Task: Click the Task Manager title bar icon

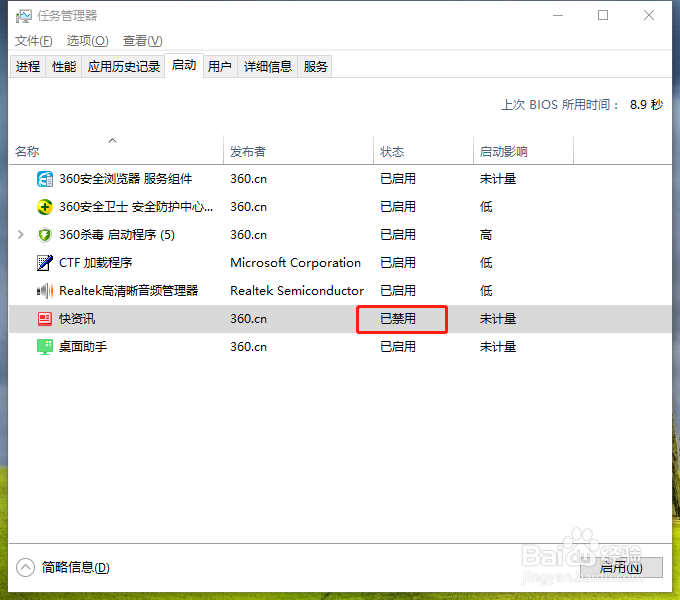Action: pos(23,16)
